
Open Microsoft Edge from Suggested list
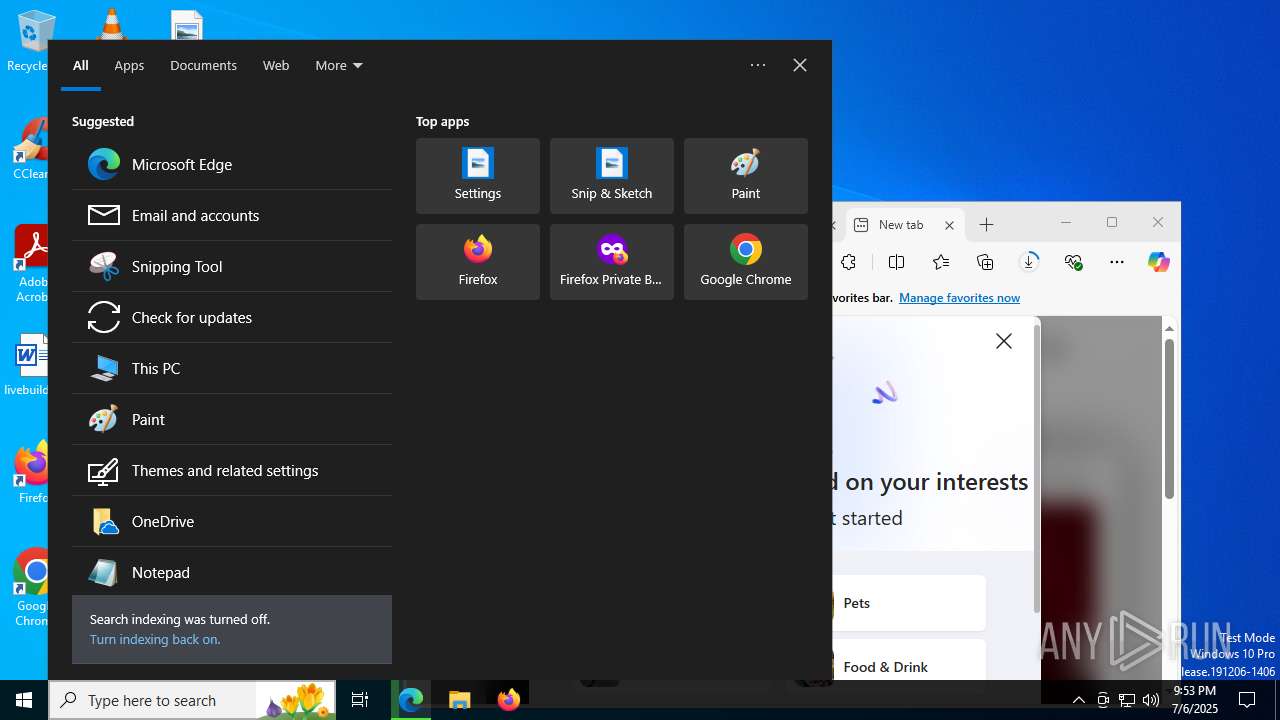coord(231,164)
